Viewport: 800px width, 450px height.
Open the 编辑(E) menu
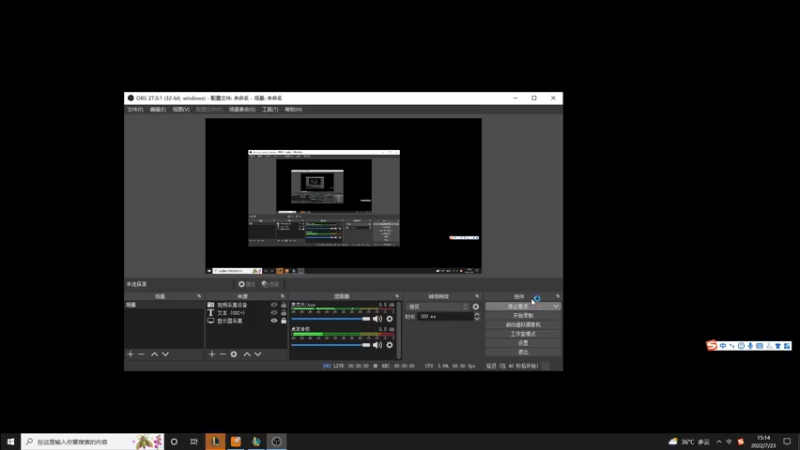158,110
